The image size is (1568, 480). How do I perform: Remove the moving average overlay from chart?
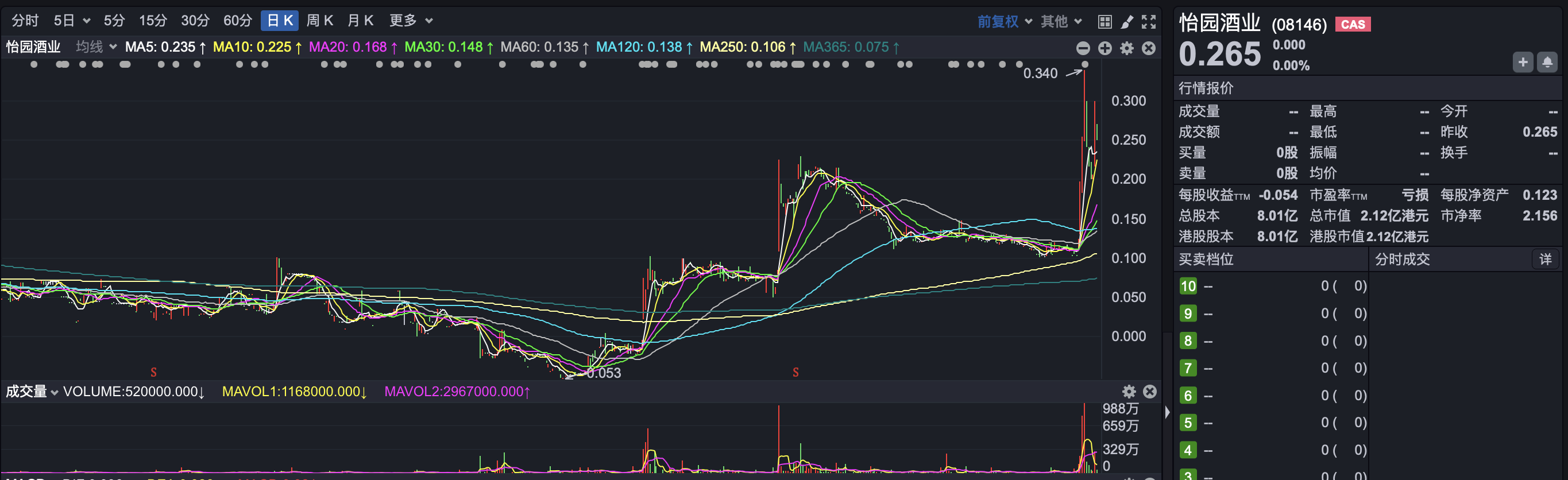click(x=1149, y=48)
